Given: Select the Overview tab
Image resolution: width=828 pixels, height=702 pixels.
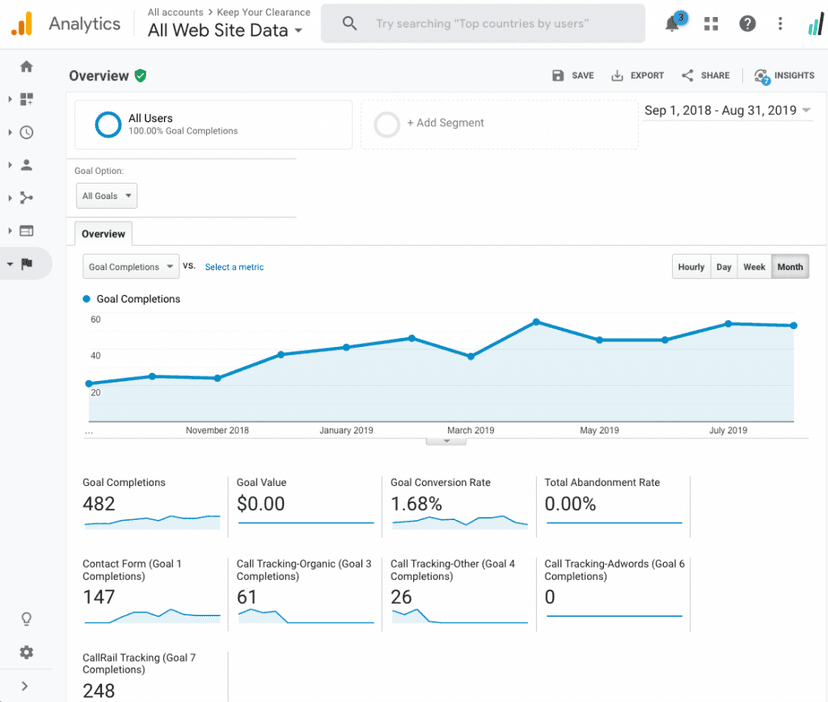Looking at the screenshot, I should (103, 234).
